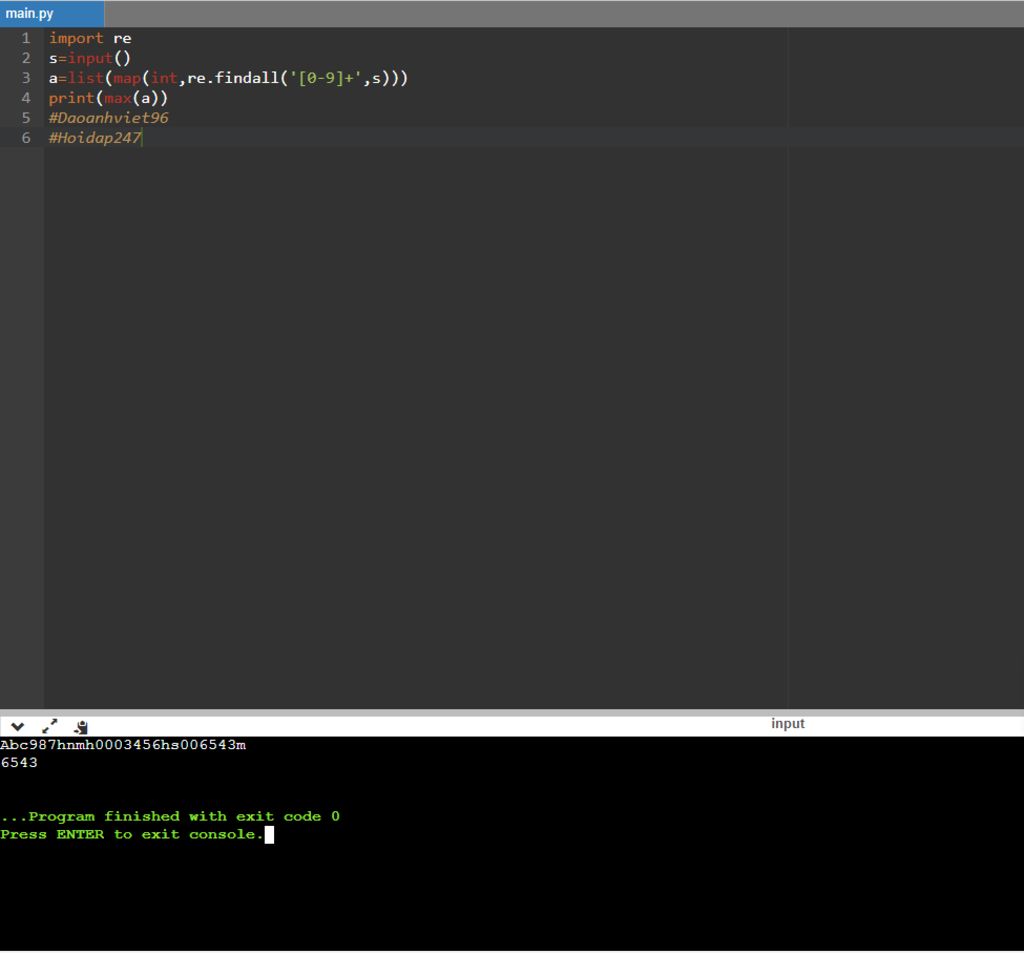Click line number 4 in the gutter
This screenshot has height=953, width=1024.
[x=26, y=98]
